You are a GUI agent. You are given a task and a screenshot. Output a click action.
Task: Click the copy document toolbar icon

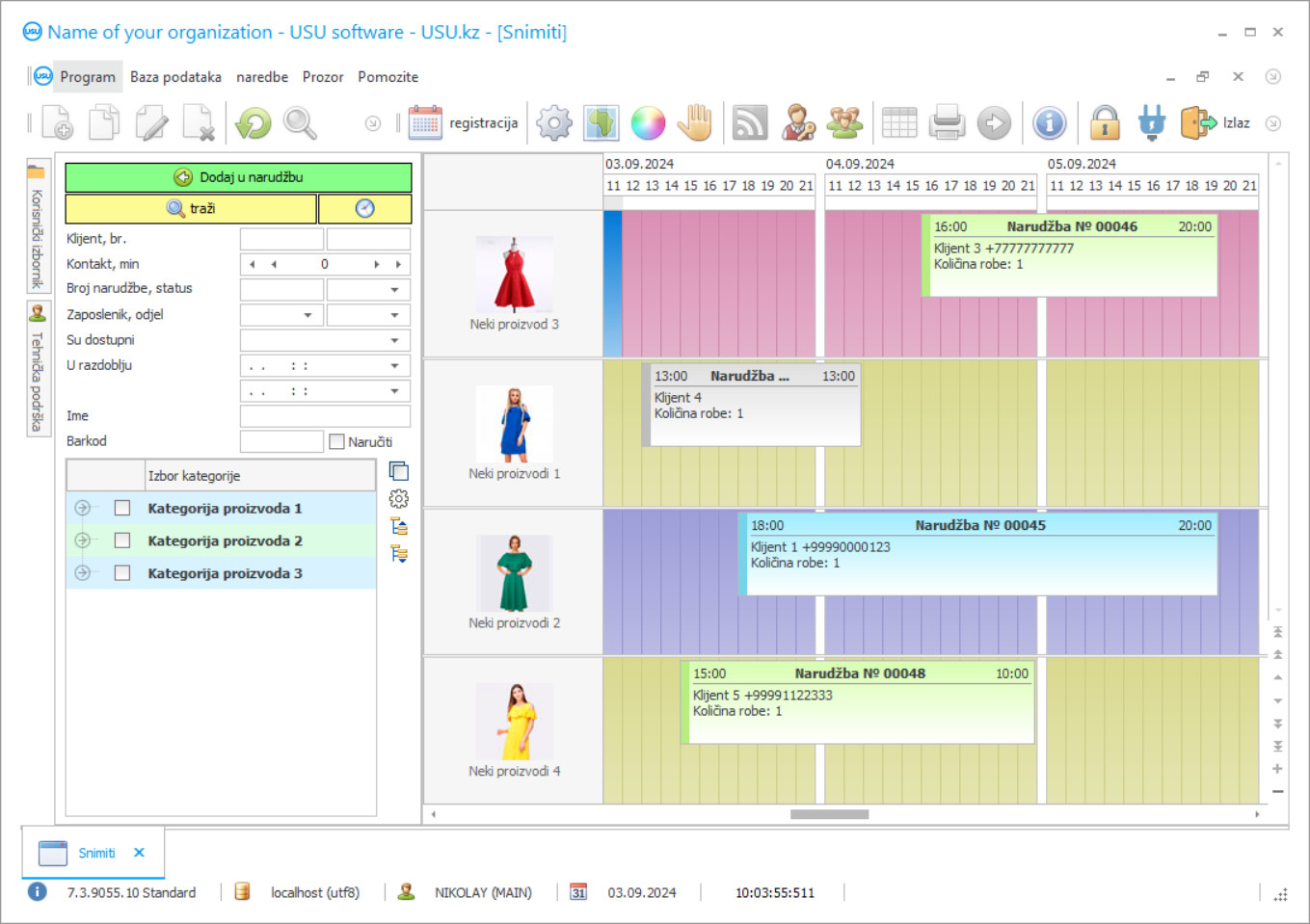click(104, 122)
